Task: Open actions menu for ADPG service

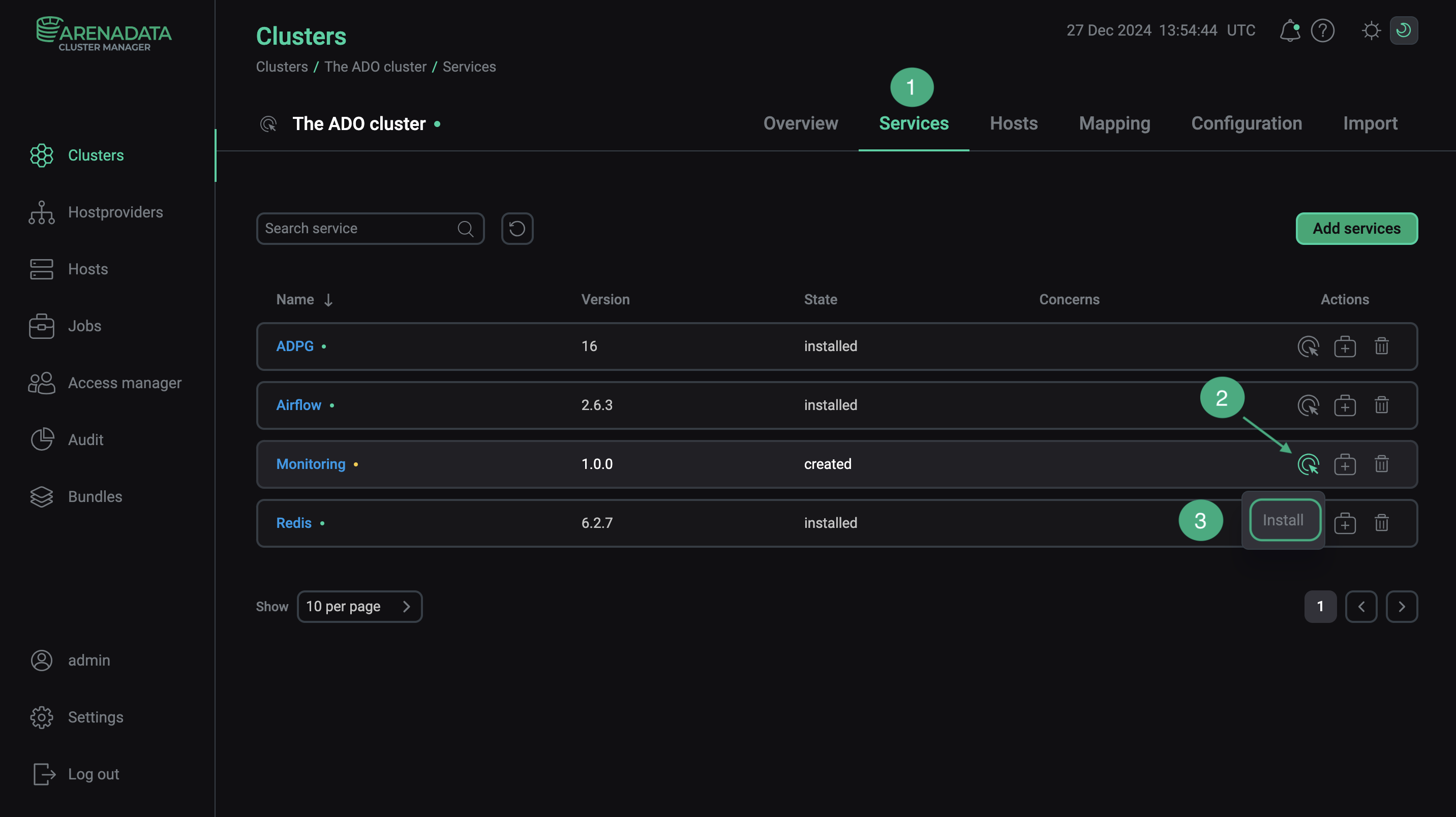Action: (1308, 346)
